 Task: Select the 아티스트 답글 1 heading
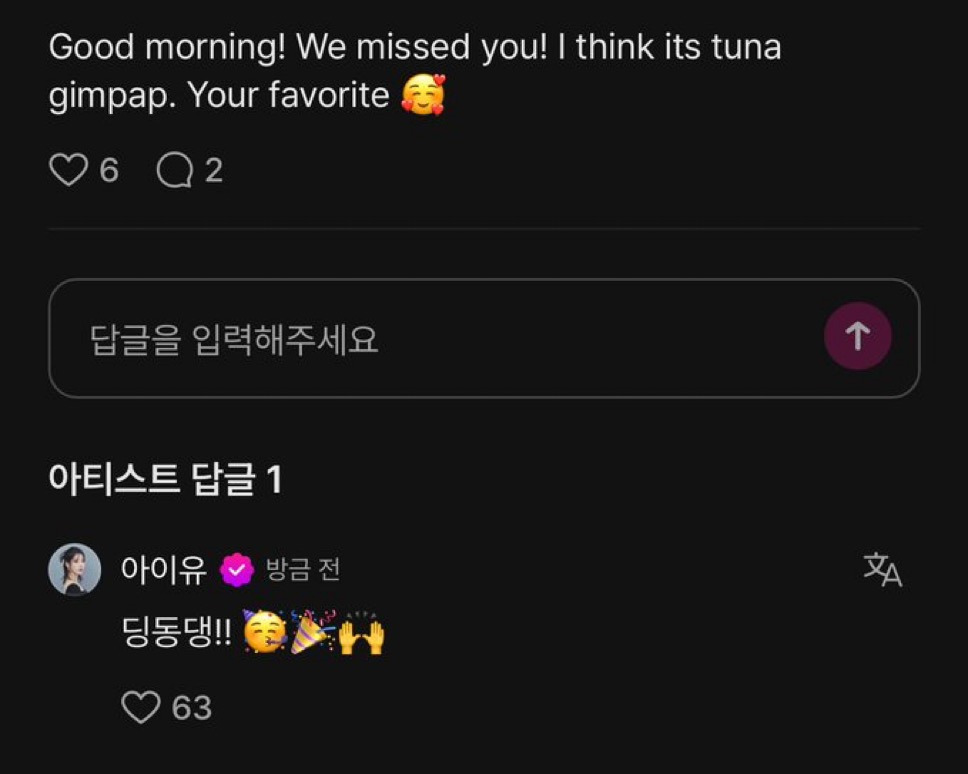point(165,481)
